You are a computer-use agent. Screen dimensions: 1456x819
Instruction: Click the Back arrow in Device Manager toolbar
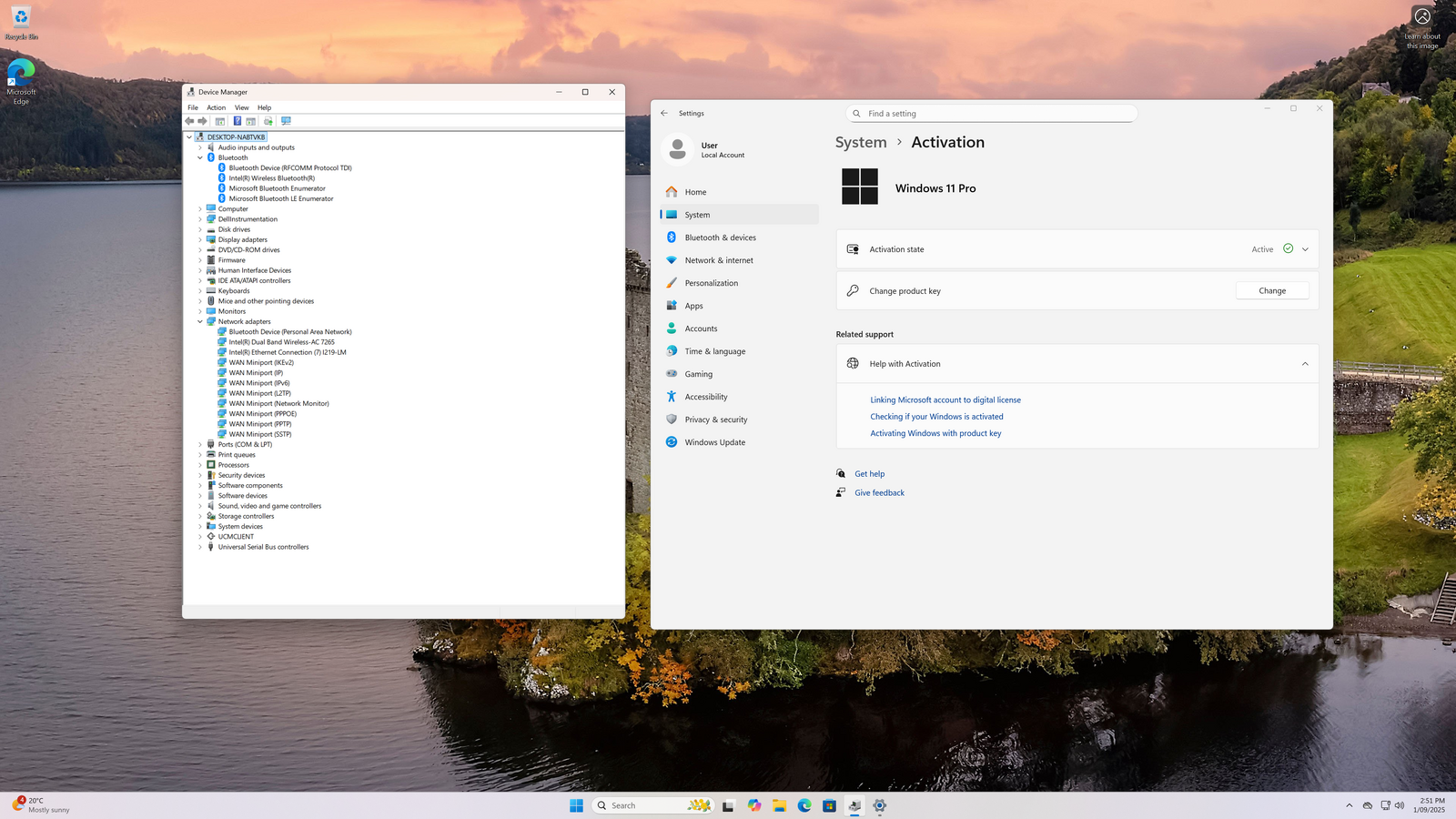[189, 121]
